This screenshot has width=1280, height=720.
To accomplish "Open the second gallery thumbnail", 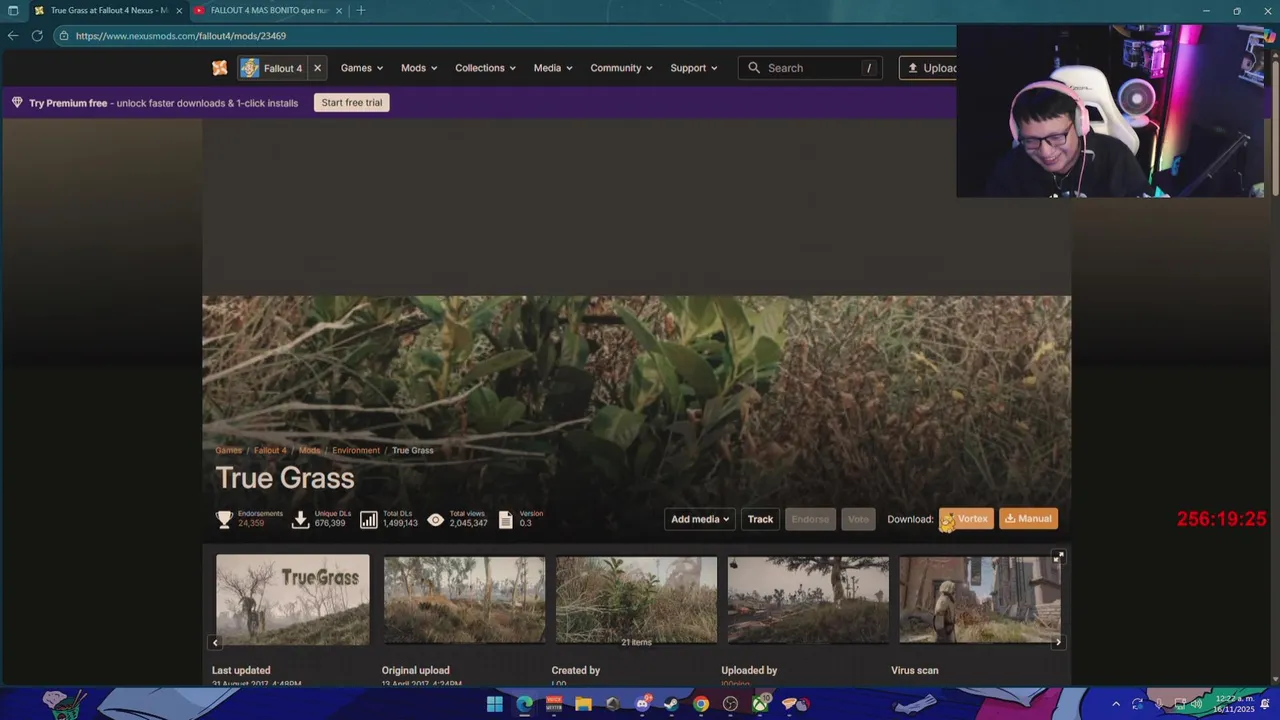I will [x=464, y=599].
